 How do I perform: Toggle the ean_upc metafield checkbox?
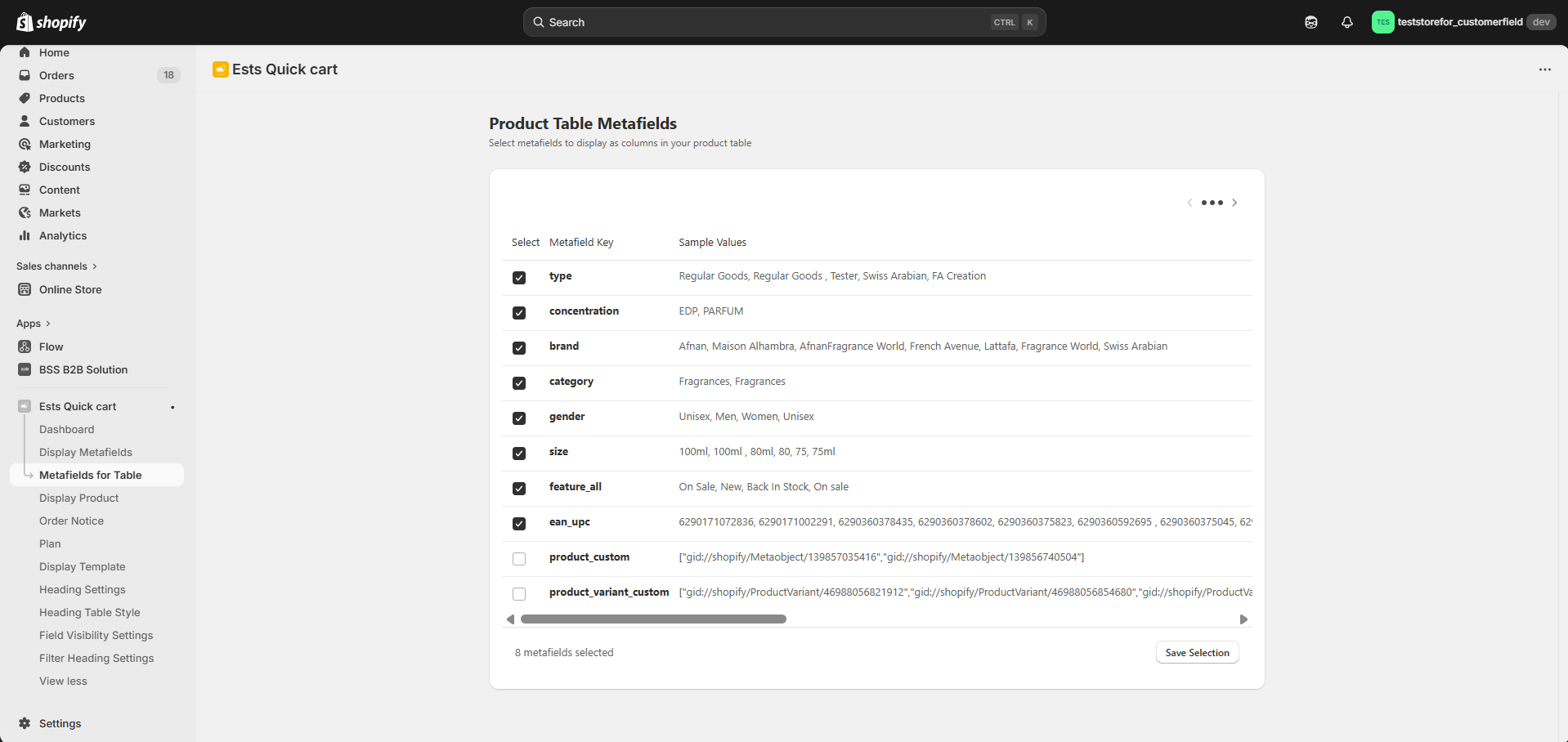(x=519, y=523)
